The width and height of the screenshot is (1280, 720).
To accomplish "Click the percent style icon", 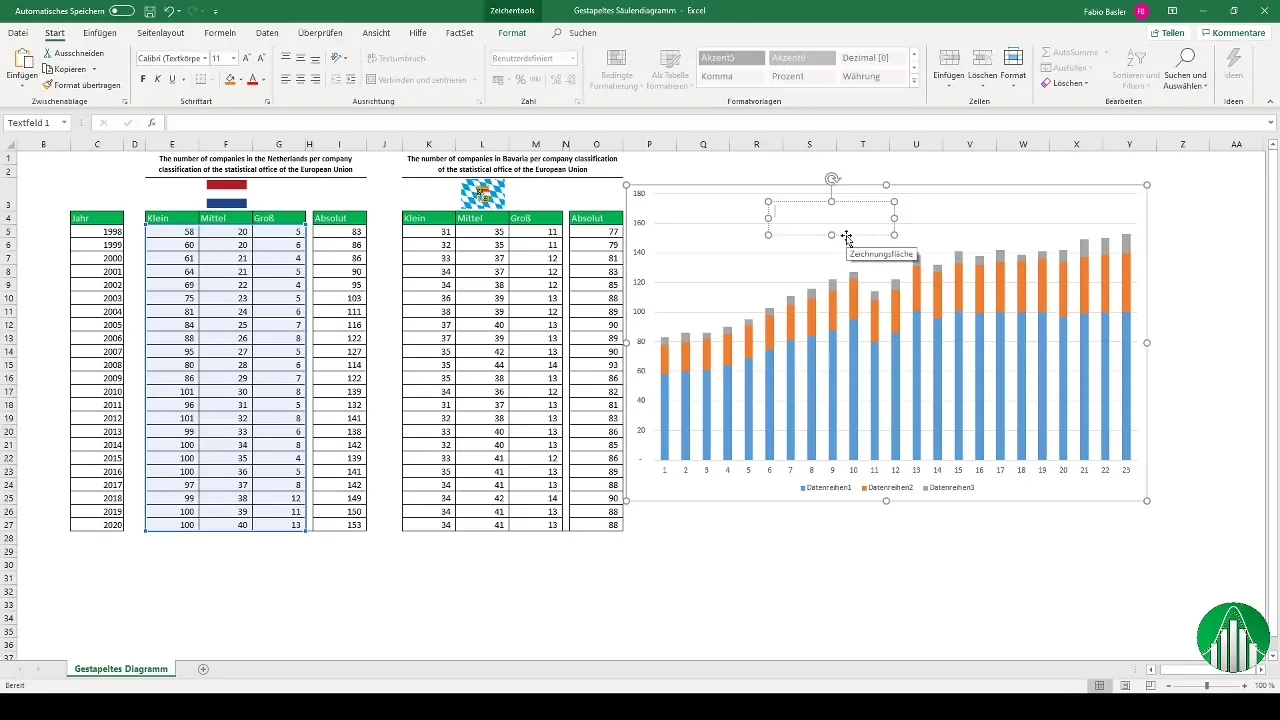I will [518, 79].
